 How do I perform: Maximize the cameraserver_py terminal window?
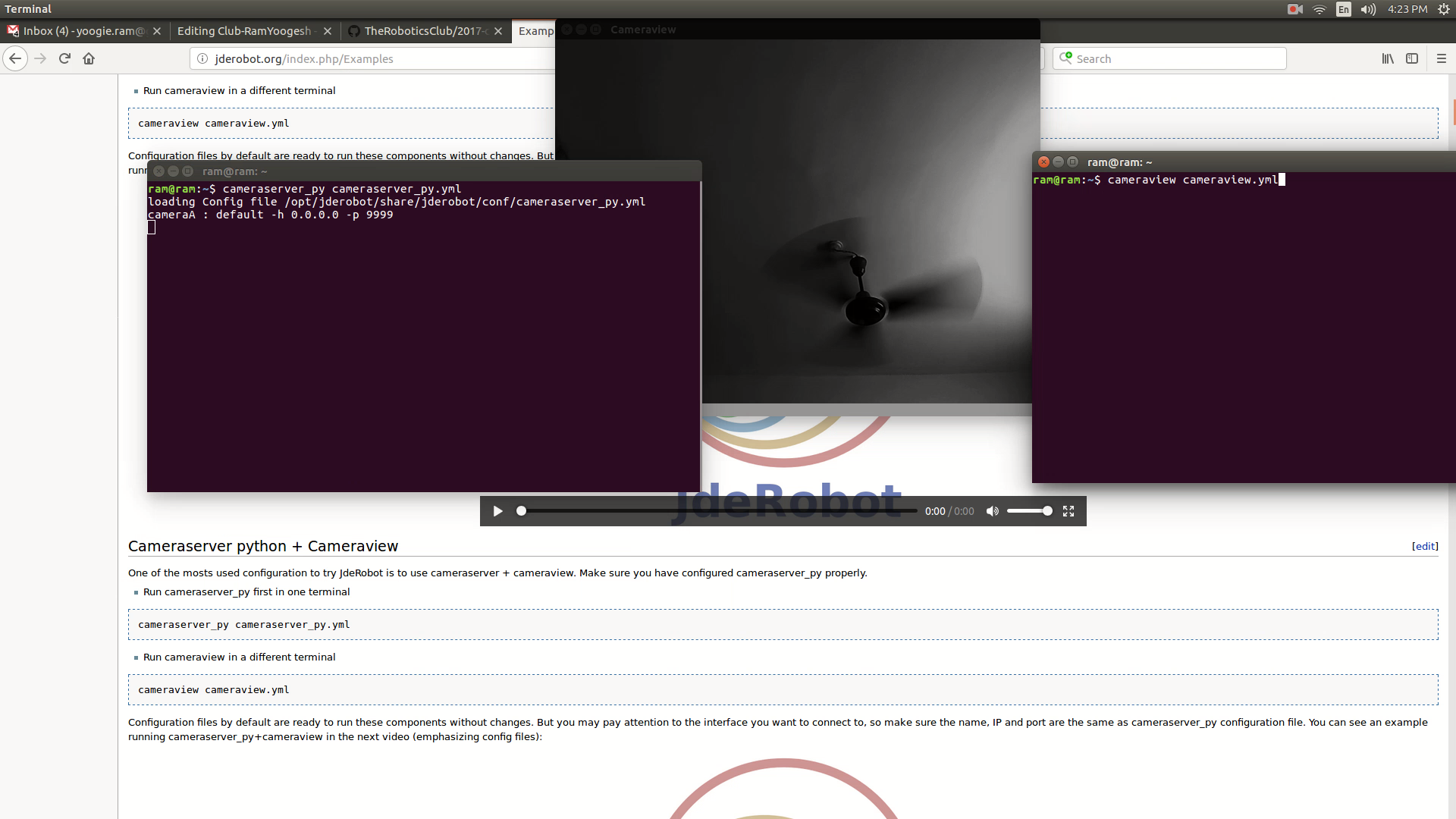(x=187, y=171)
